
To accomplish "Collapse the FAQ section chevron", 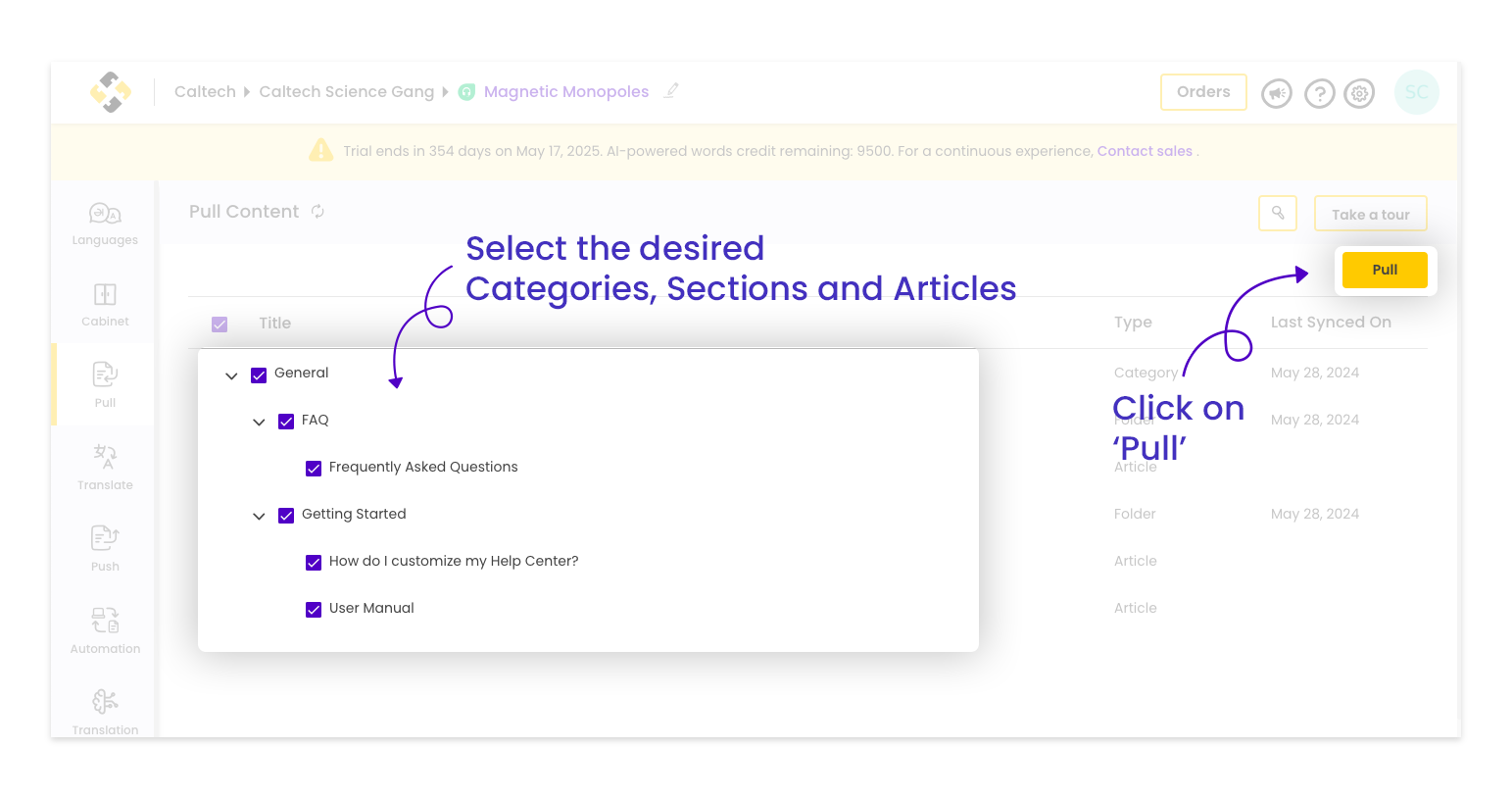I will pyautogui.click(x=259, y=423).
